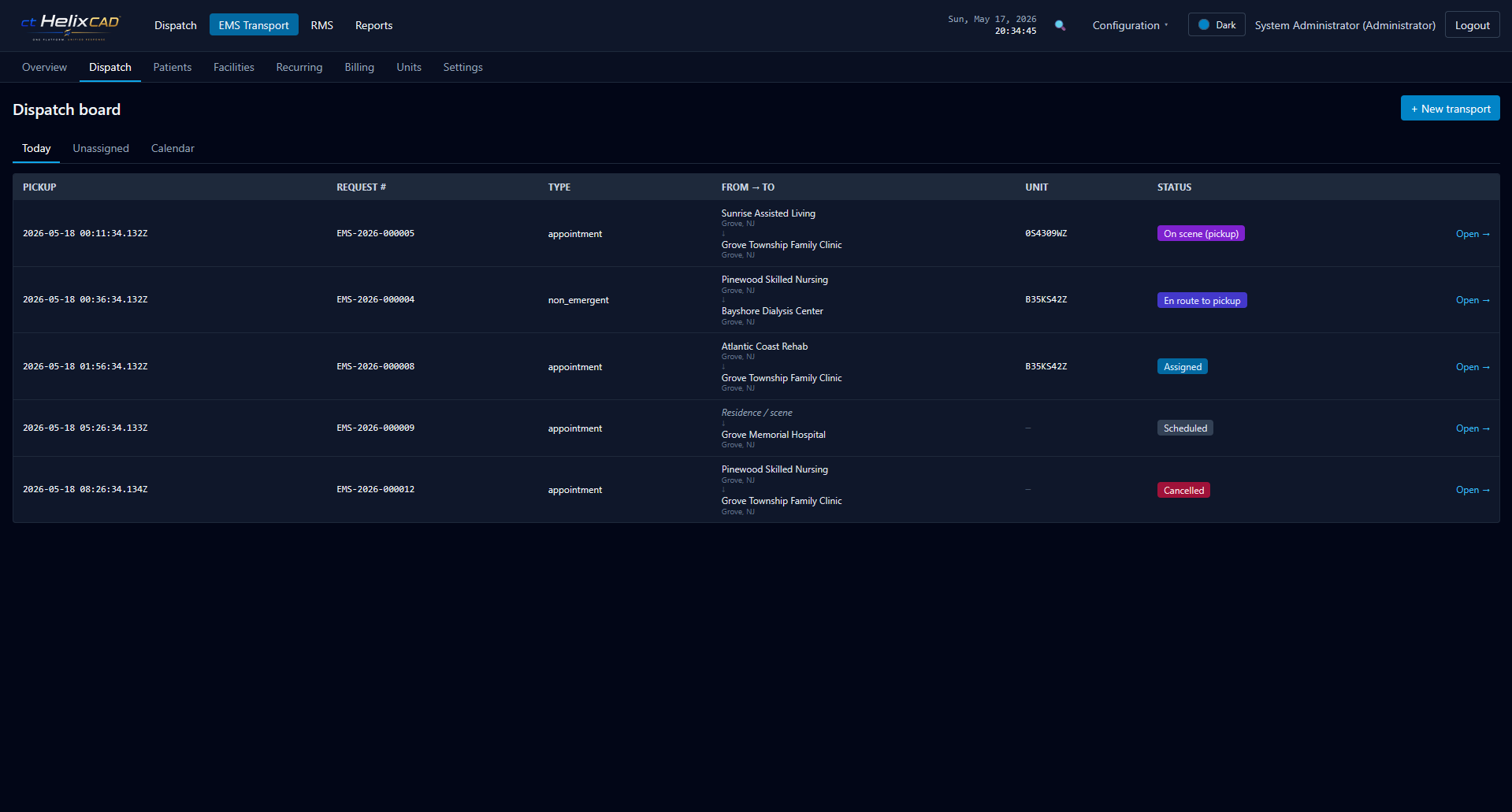The image size is (1512, 812).
Task: Open request EMS-2026-000005
Action: coord(1472,234)
